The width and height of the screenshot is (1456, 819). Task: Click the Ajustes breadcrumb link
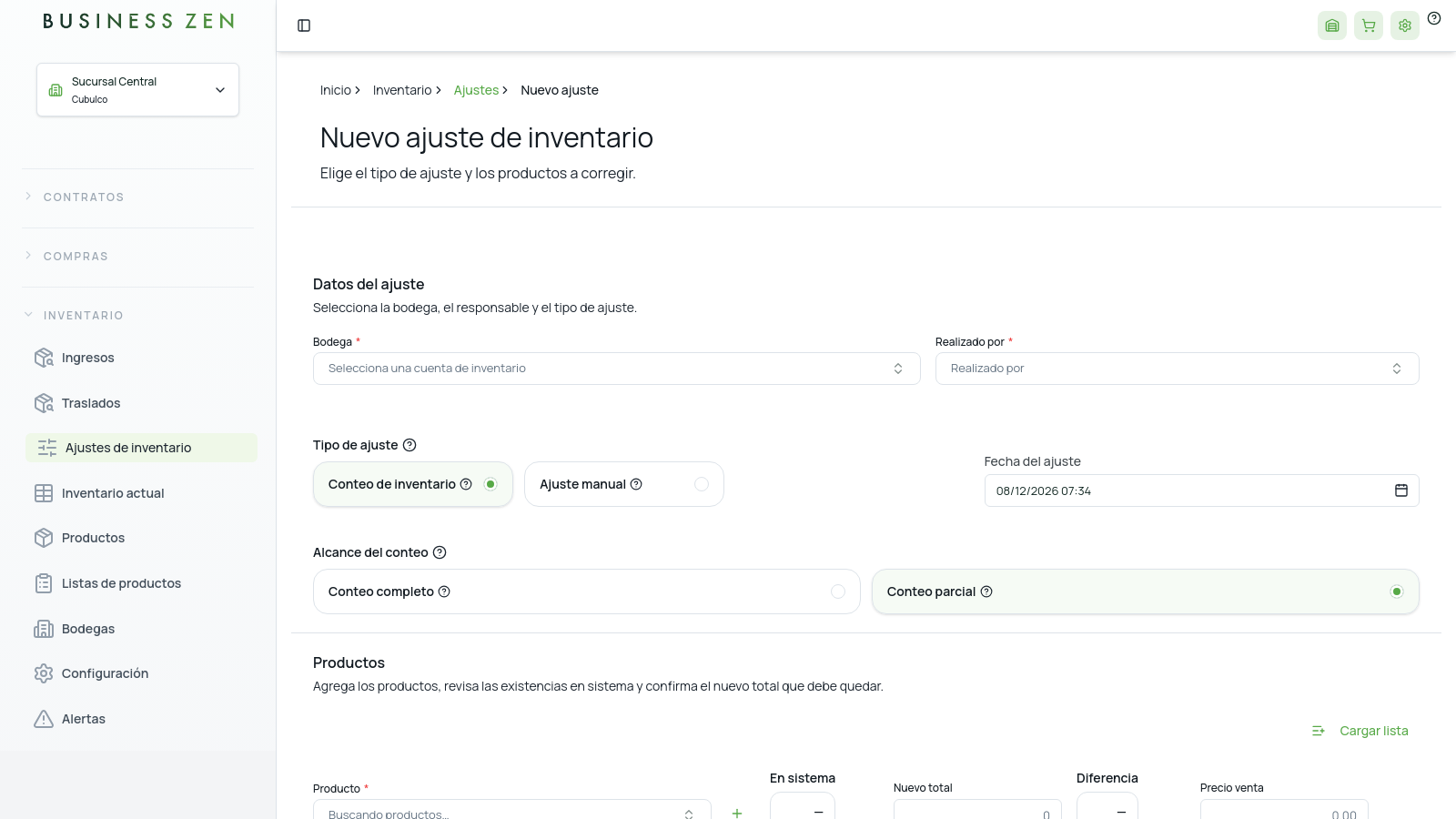(x=476, y=90)
